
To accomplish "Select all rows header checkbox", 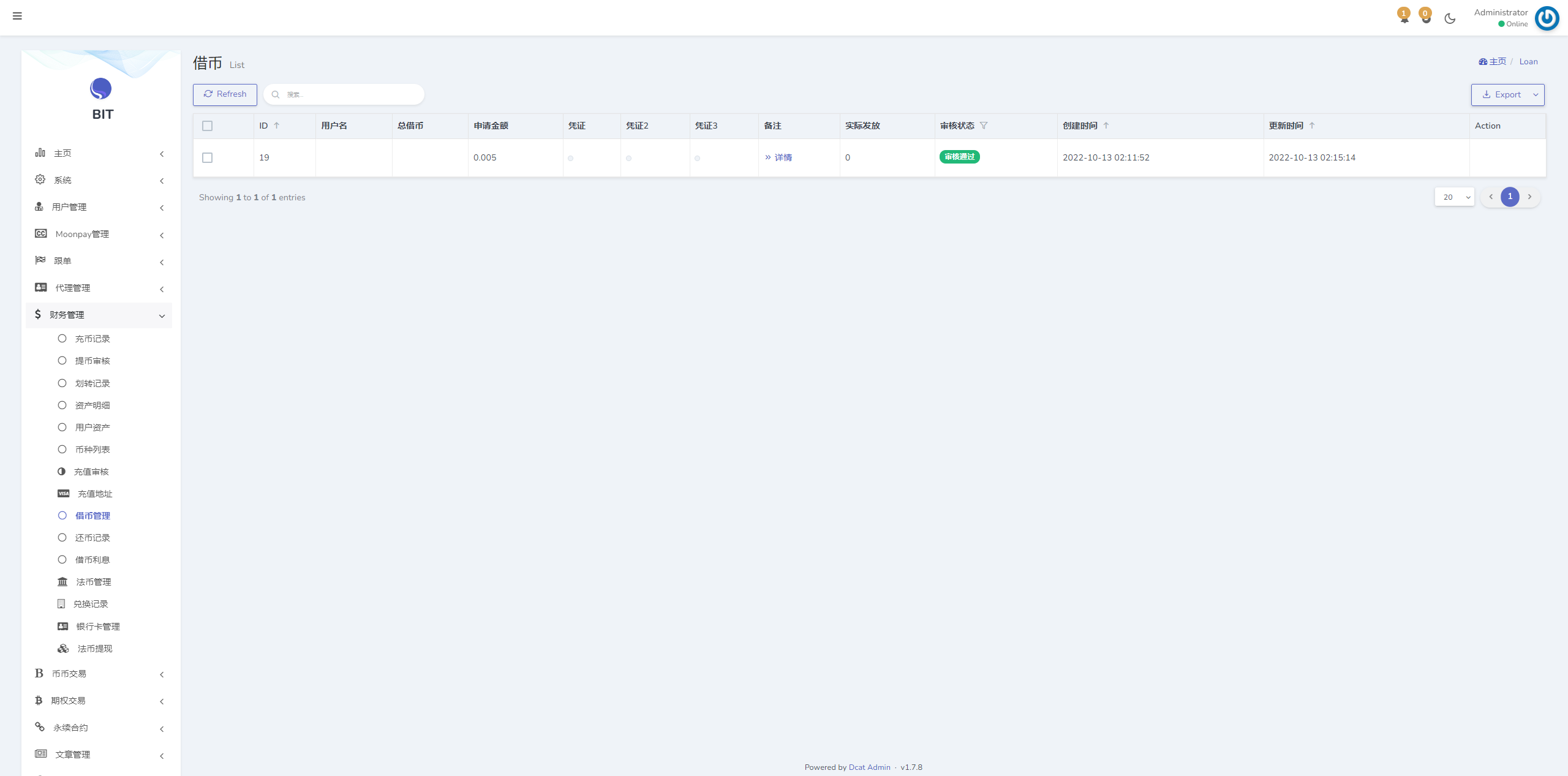I will click(208, 126).
